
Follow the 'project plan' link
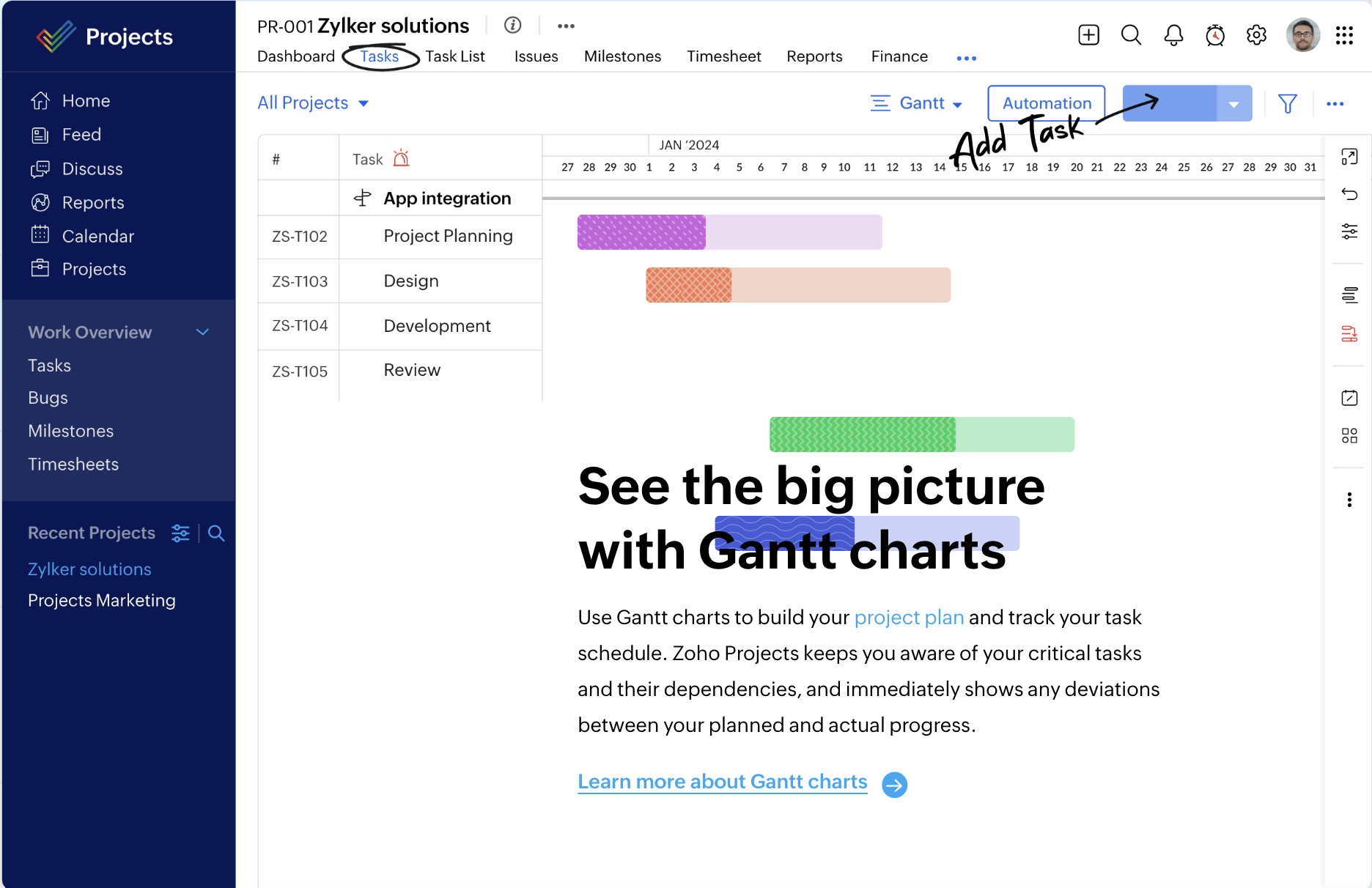coord(909,618)
